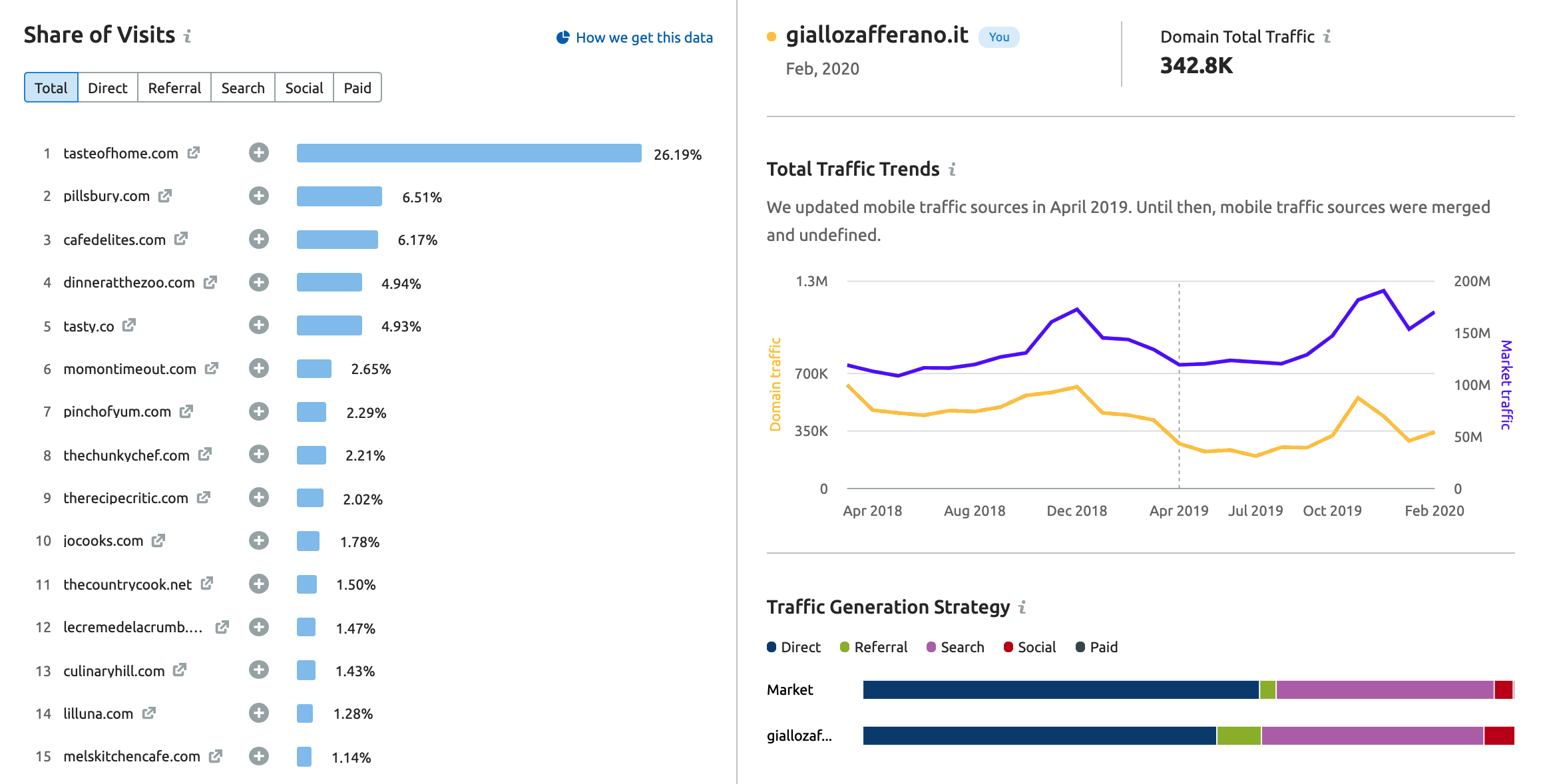This screenshot has height=784, width=1543.
Task: Click the plus icon beside cafedelites.com
Action: click(258, 239)
